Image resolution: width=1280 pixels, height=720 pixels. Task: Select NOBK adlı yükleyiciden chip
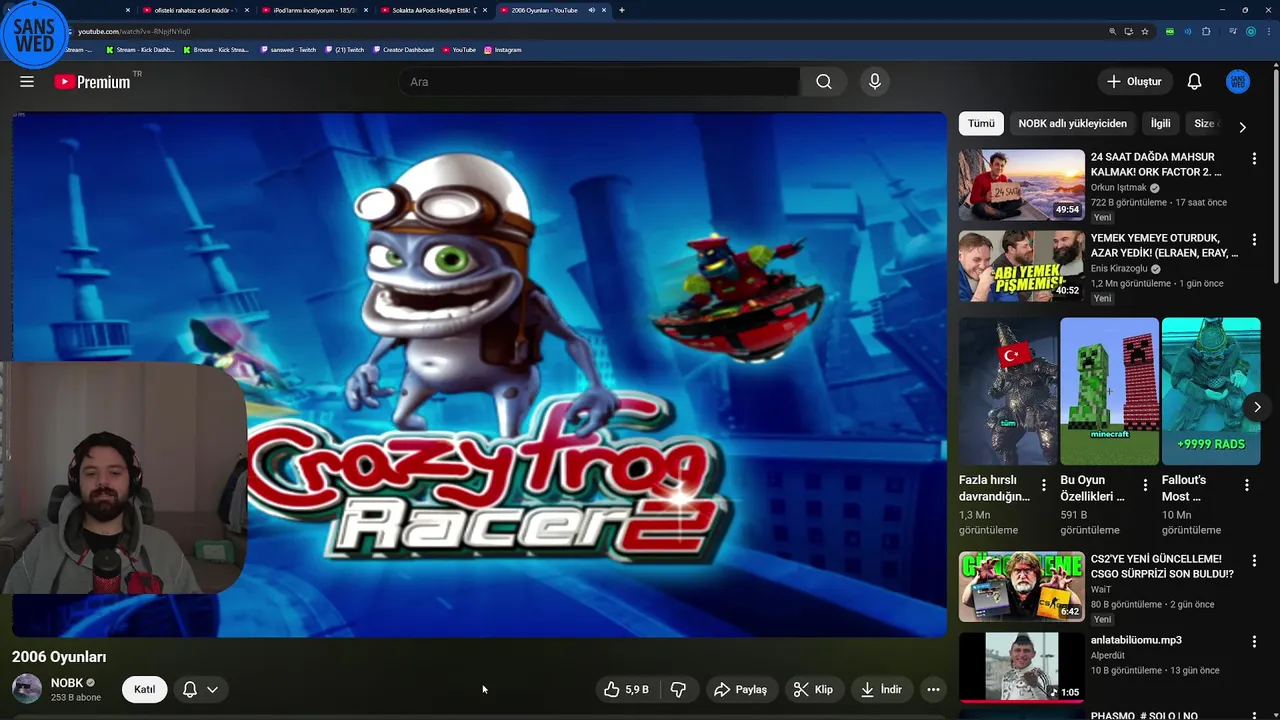(x=1072, y=123)
